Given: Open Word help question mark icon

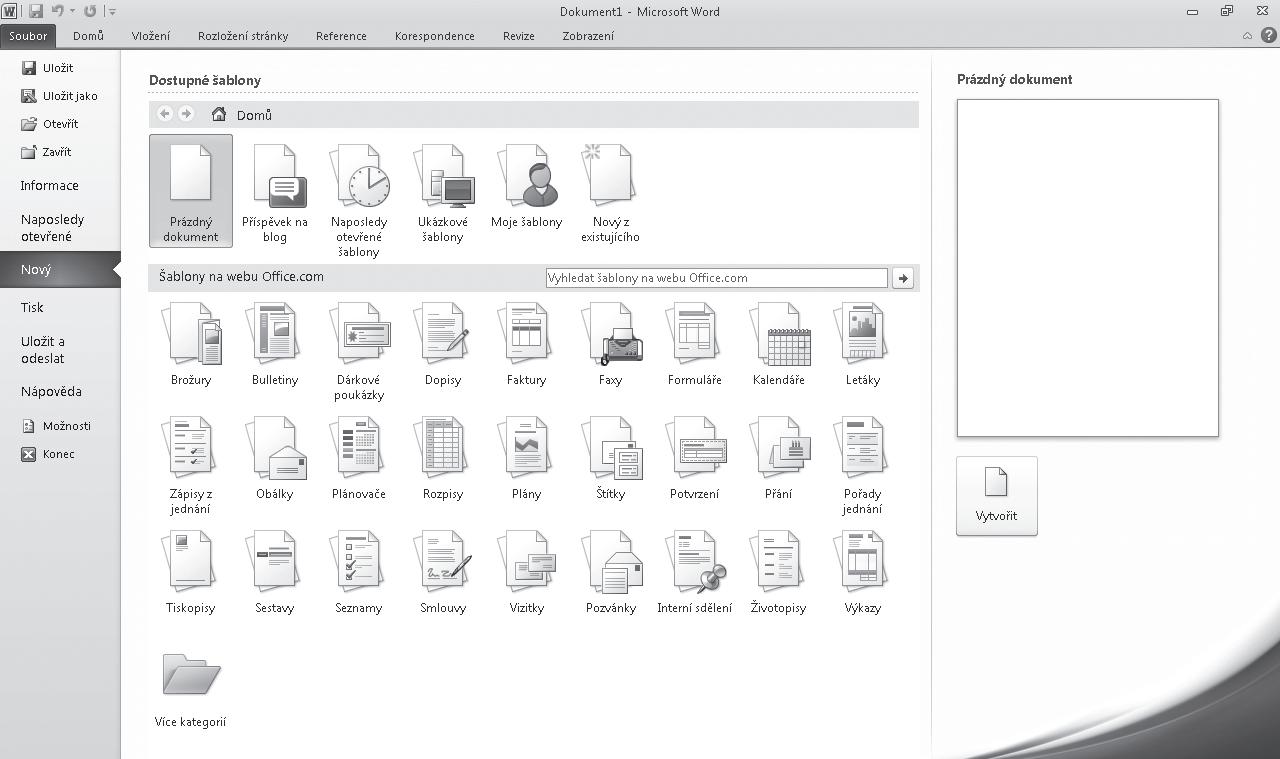Looking at the screenshot, I should [1268, 36].
